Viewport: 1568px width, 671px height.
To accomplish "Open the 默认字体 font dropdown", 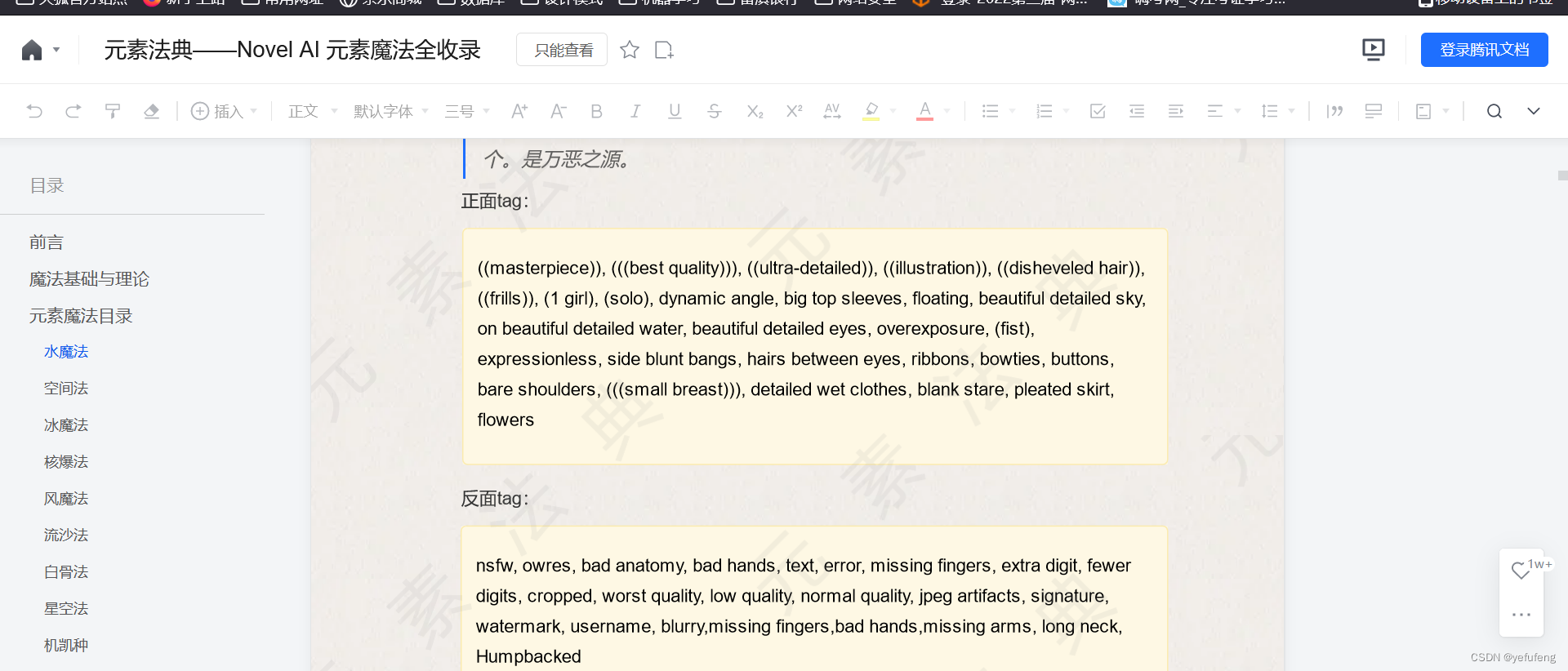I will pos(390,111).
